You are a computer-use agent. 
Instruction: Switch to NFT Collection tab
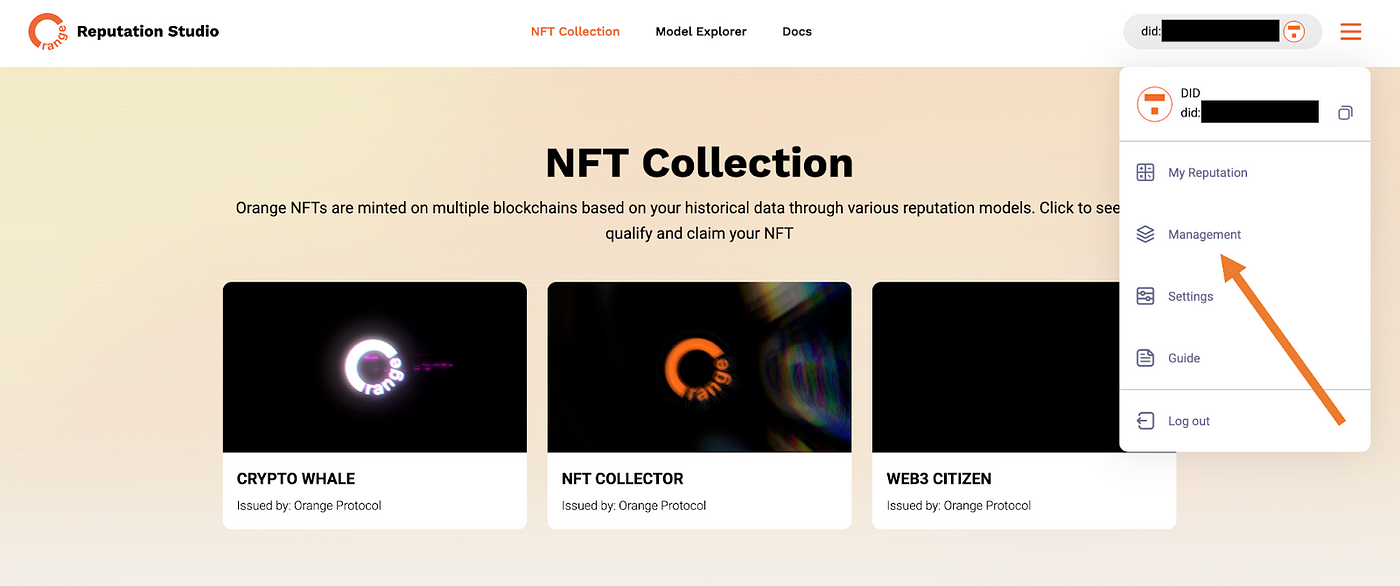coord(575,32)
